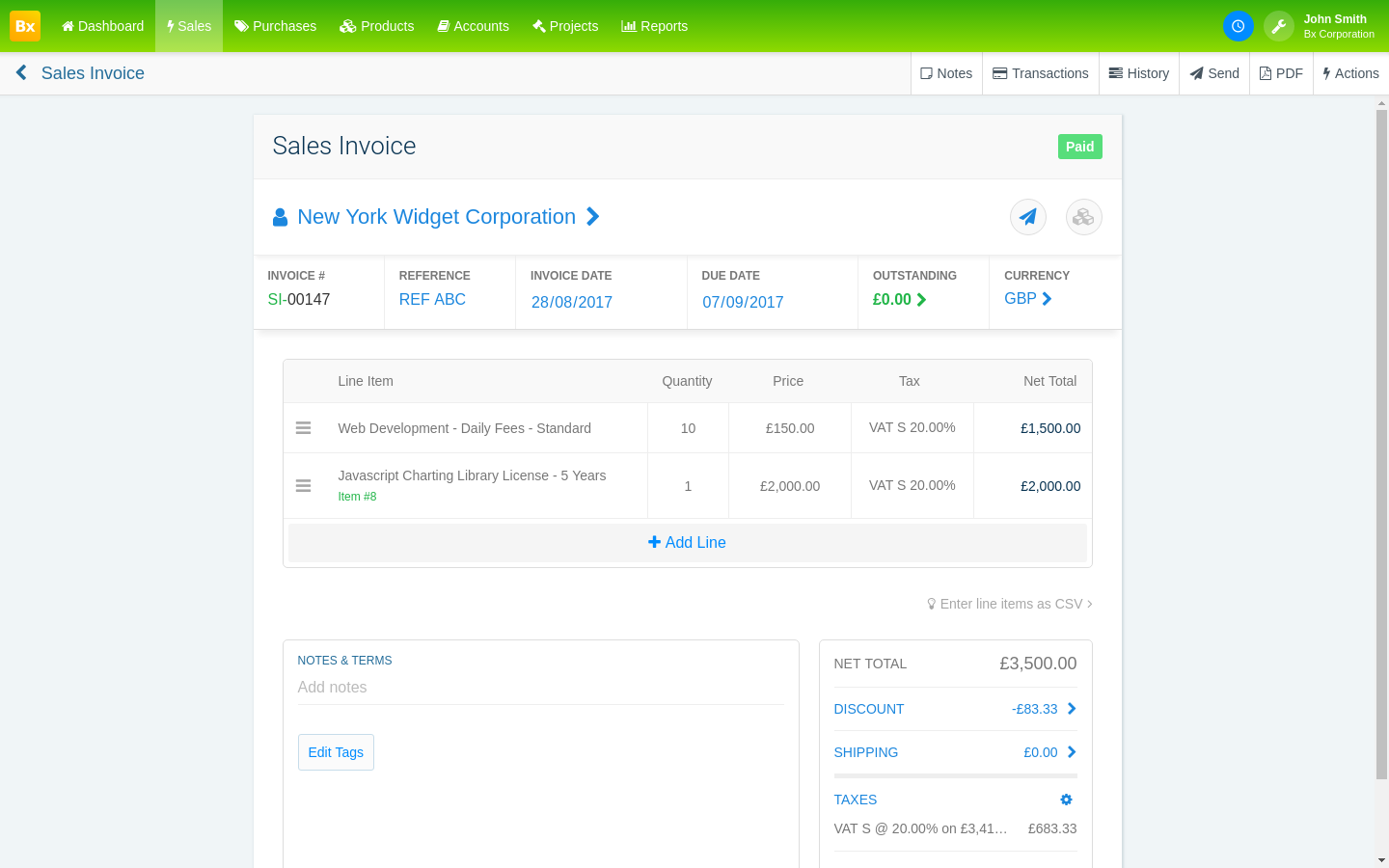Click the tax amount £683.33

tap(1052, 828)
